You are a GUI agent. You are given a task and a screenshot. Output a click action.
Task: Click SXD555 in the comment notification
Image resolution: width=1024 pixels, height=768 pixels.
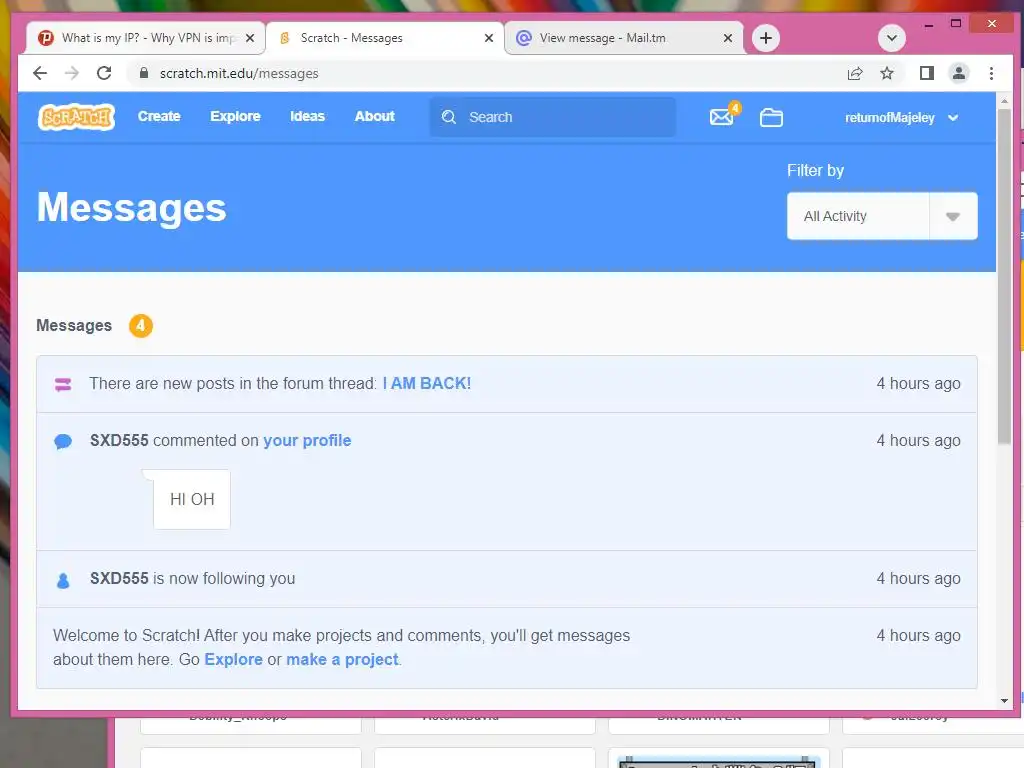pyautogui.click(x=119, y=441)
